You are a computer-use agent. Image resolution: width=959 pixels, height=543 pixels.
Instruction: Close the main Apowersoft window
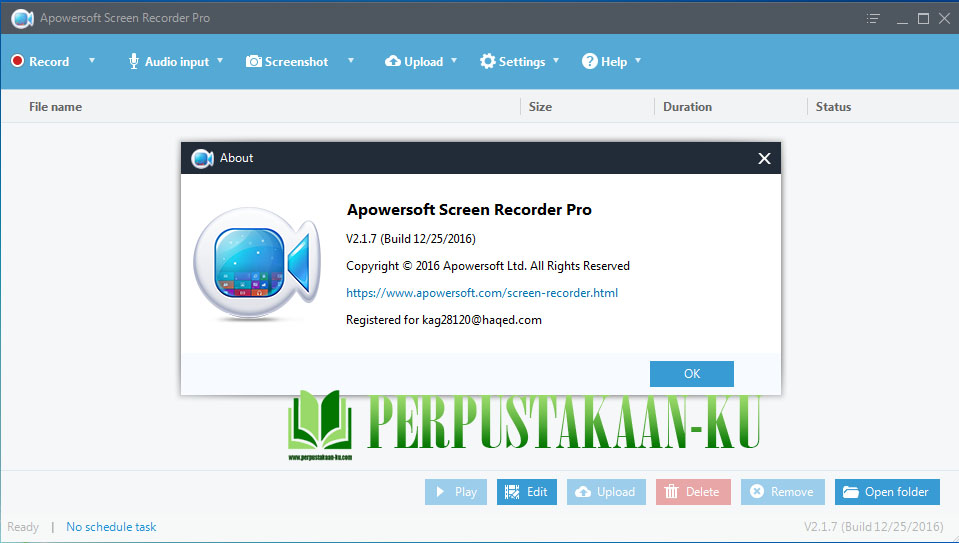click(x=944, y=19)
